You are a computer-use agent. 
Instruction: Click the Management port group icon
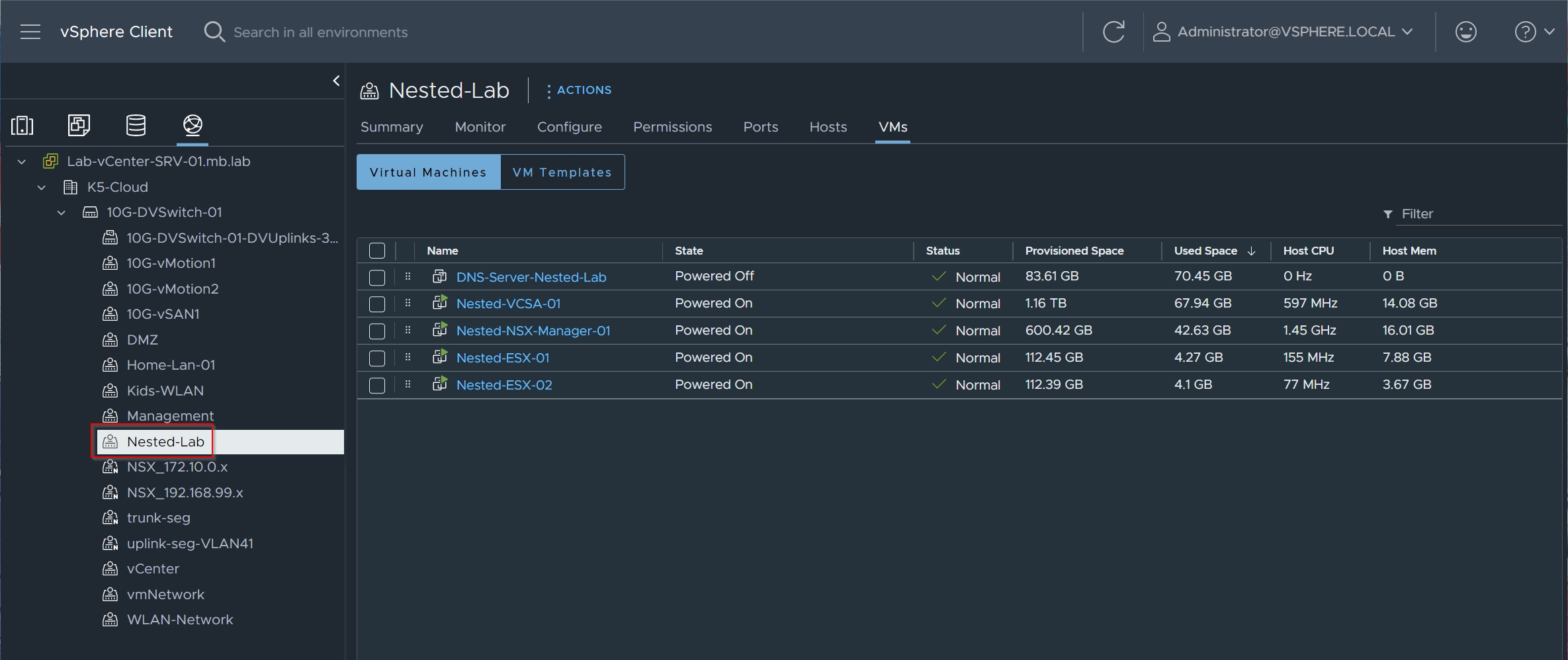pos(110,415)
